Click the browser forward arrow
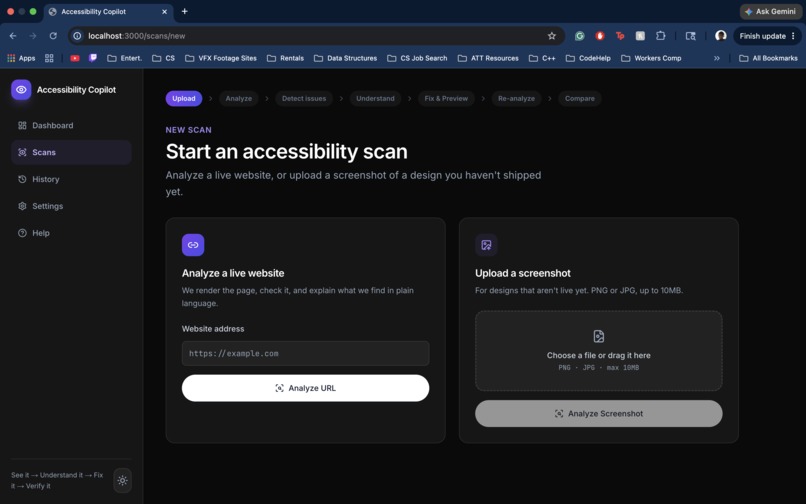806x504 pixels. pos(33,35)
